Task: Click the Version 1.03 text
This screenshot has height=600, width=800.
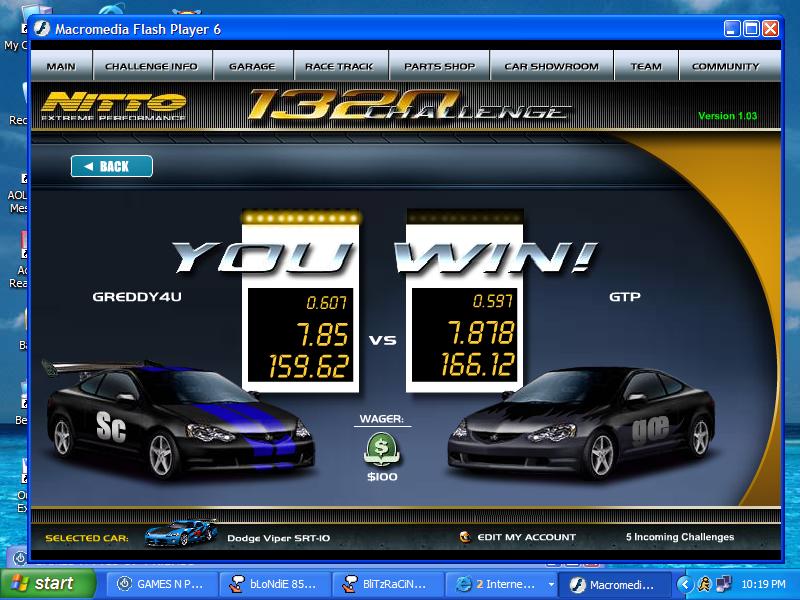Action: [x=728, y=116]
